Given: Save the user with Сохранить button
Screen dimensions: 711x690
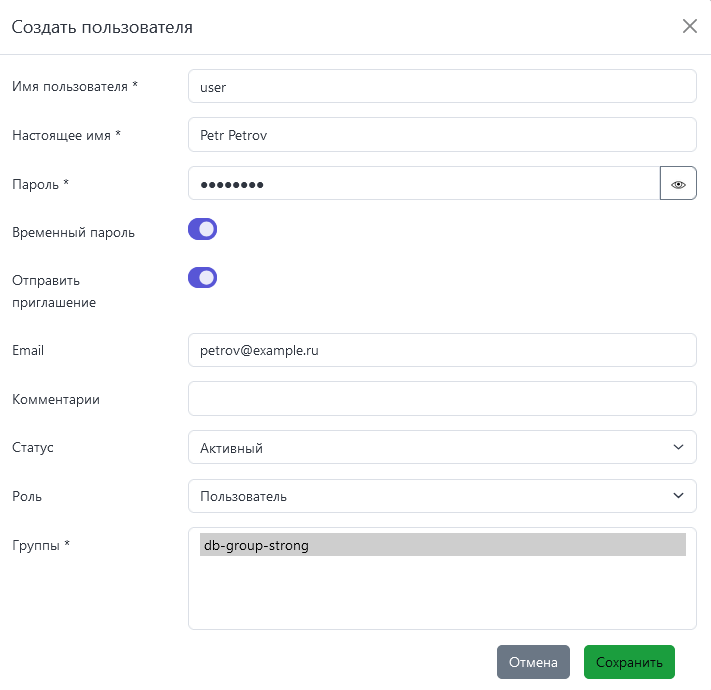Looking at the screenshot, I should pyautogui.click(x=629, y=662).
